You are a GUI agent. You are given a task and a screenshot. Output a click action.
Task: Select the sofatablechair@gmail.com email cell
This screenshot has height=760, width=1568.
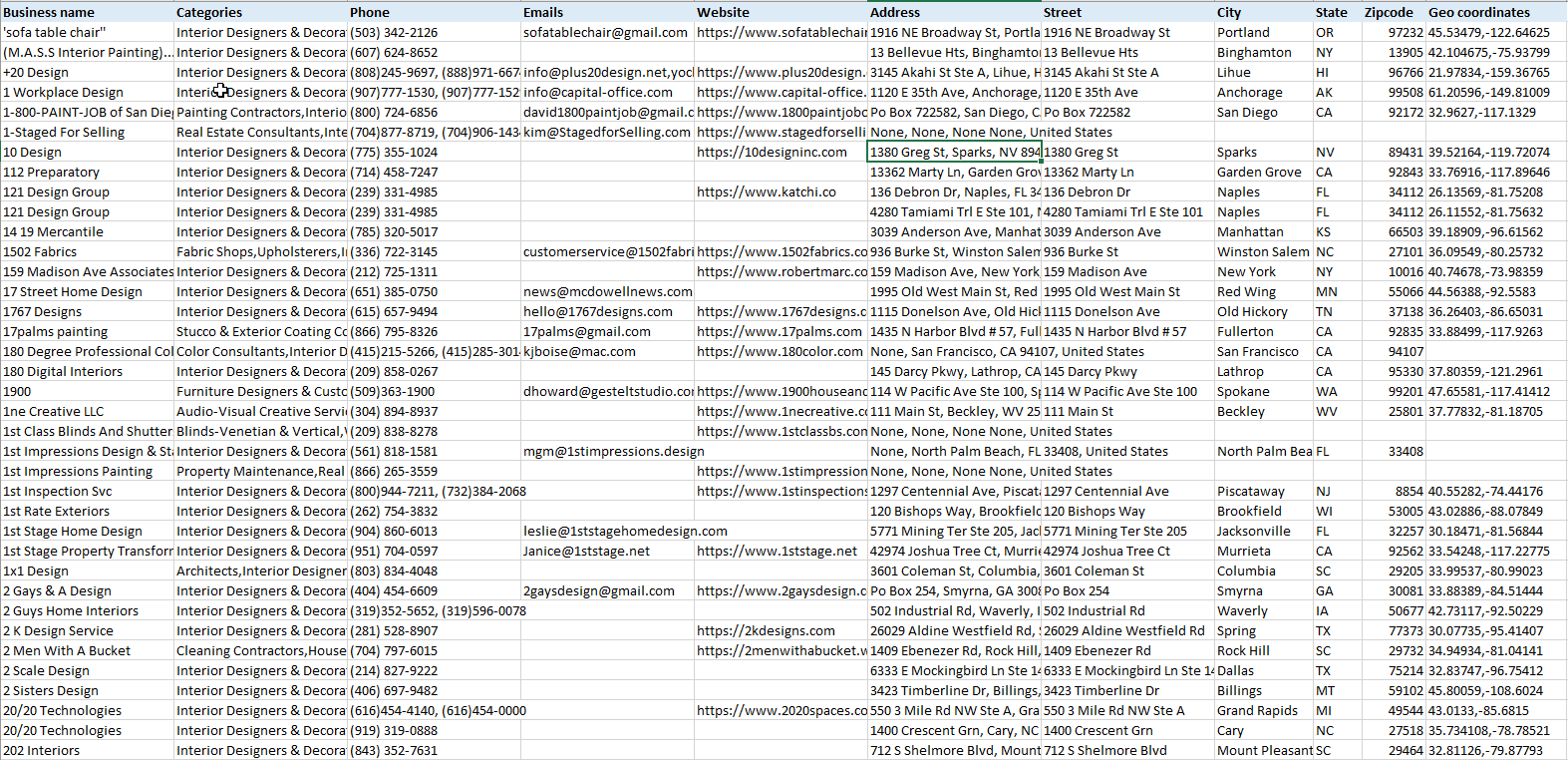point(605,32)
